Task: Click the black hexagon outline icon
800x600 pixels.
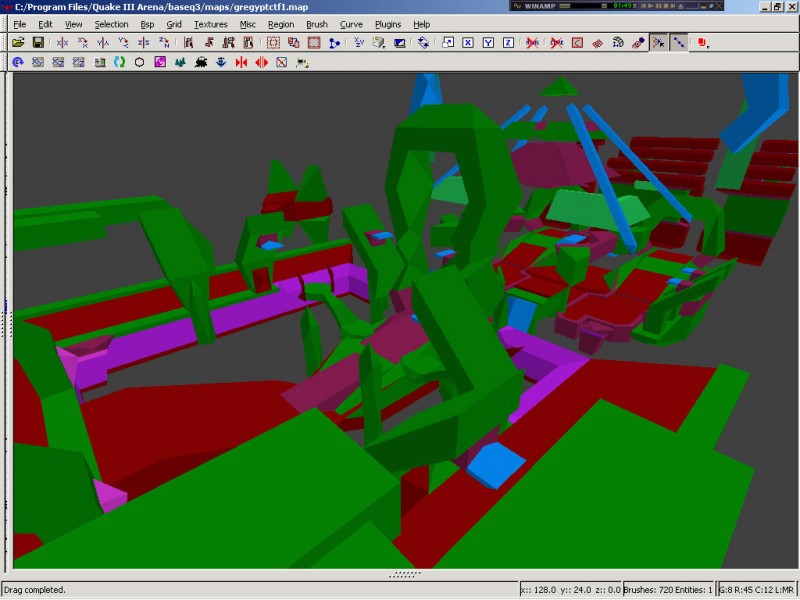Action: click(x=139, y=62)
